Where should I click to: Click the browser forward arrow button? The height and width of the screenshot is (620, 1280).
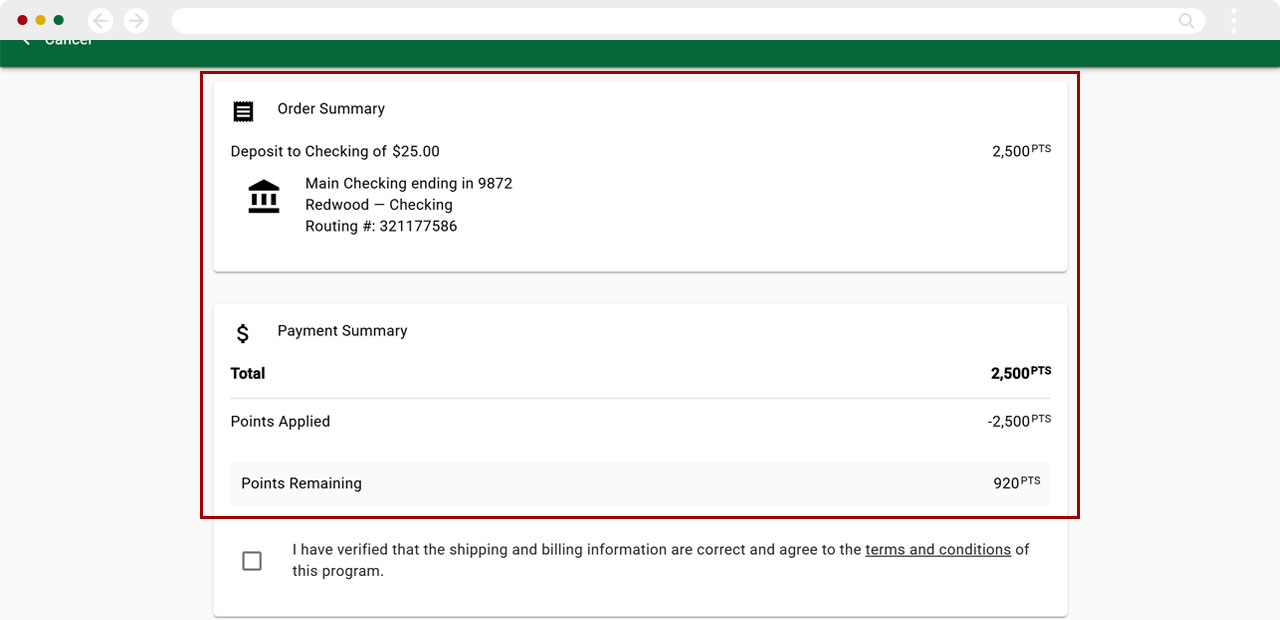click(x=136, y=20)
